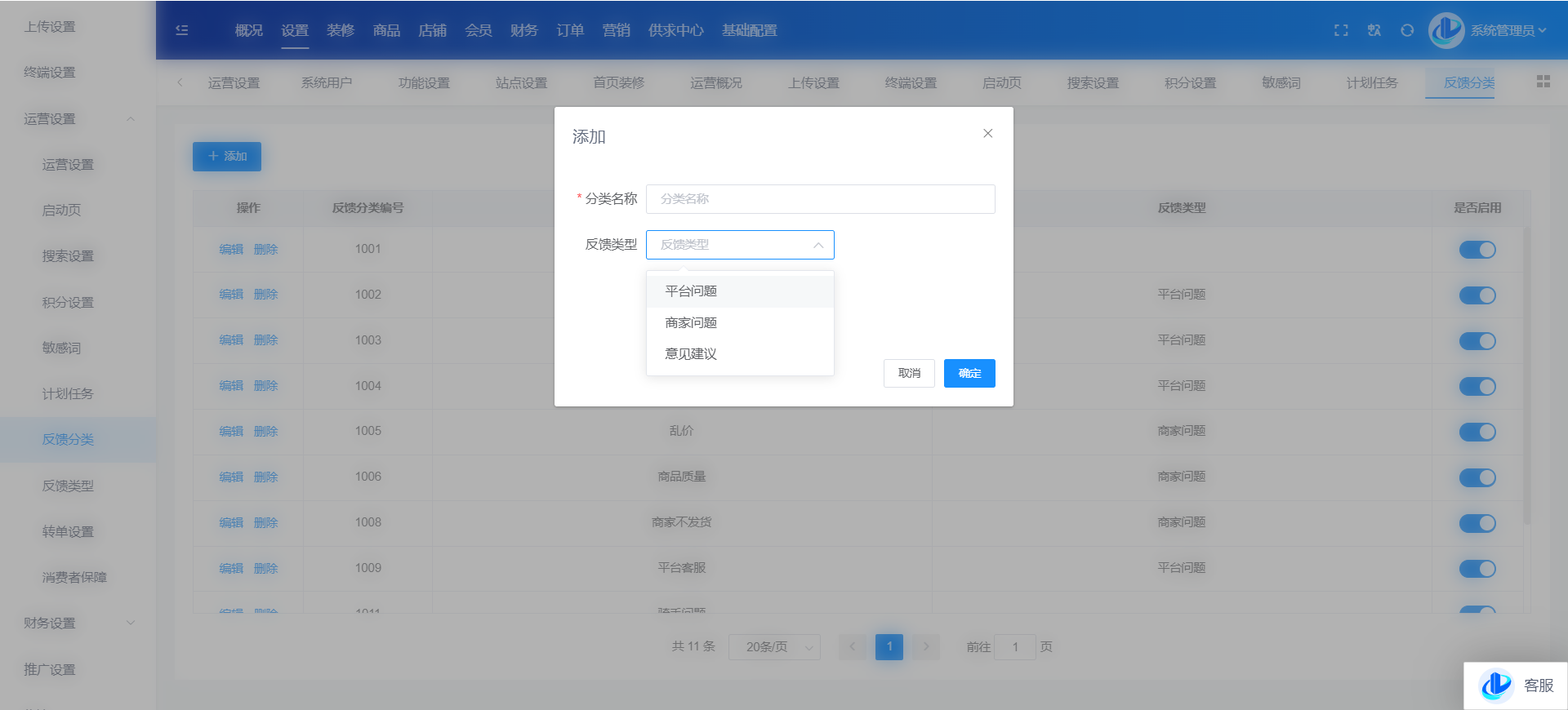The height and width of the screenshot is (710, 1568).
Task: Open the 20条/页 page size dropdown
Action: (773, 647)
